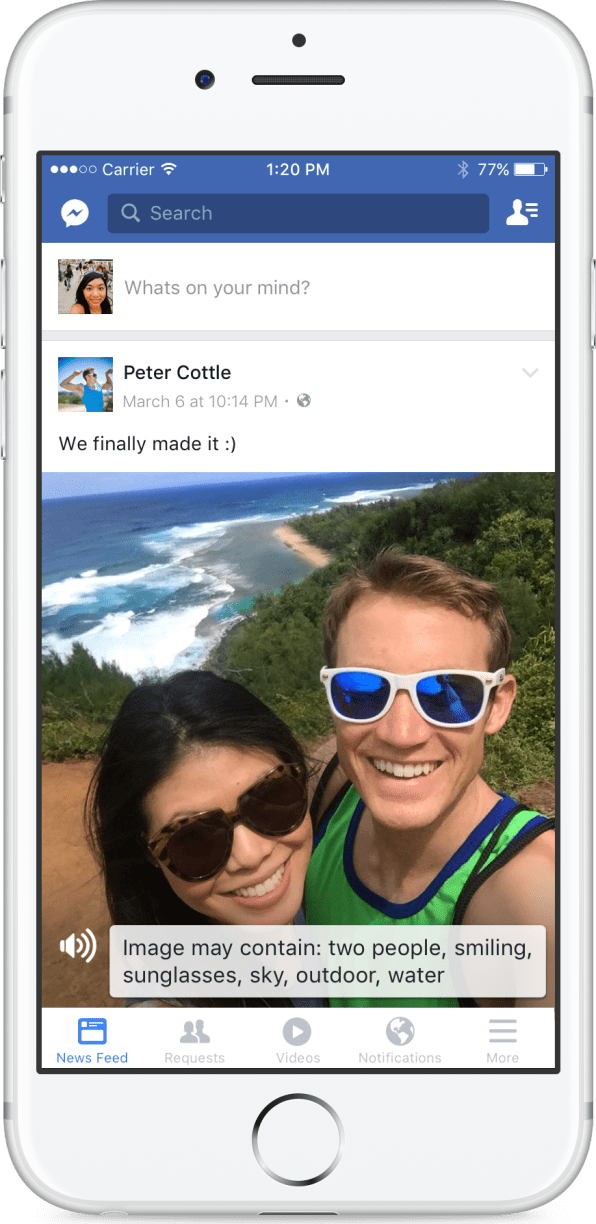Open Peter Cottle's profile picture thumbnail
This screenshot has width=596, height=1224.
click(x=85, y=384)
